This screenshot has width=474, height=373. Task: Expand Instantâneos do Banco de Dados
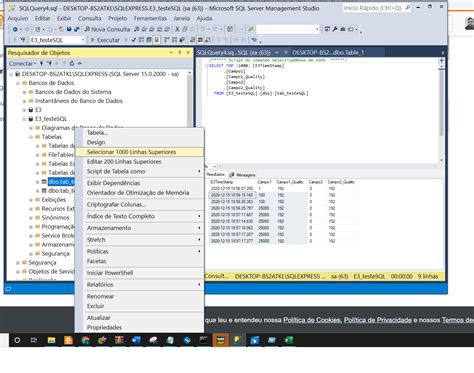(24, 101)
